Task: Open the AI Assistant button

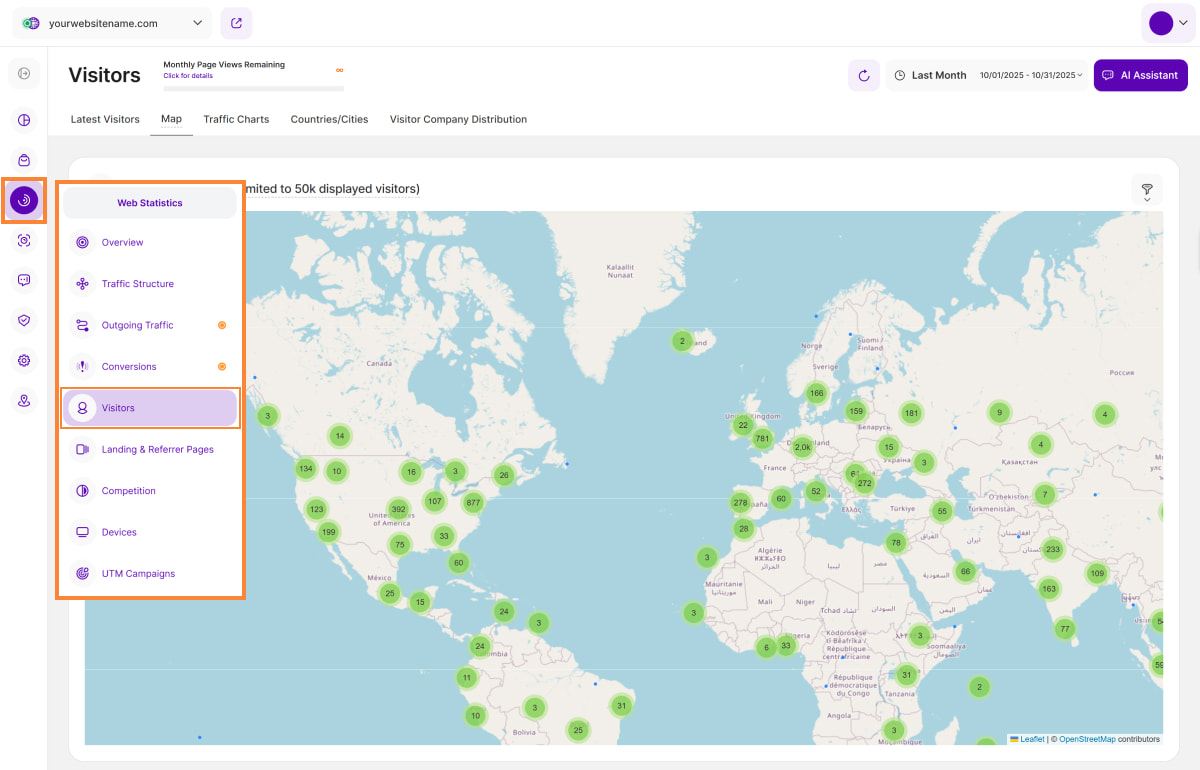Action: 1140,75
